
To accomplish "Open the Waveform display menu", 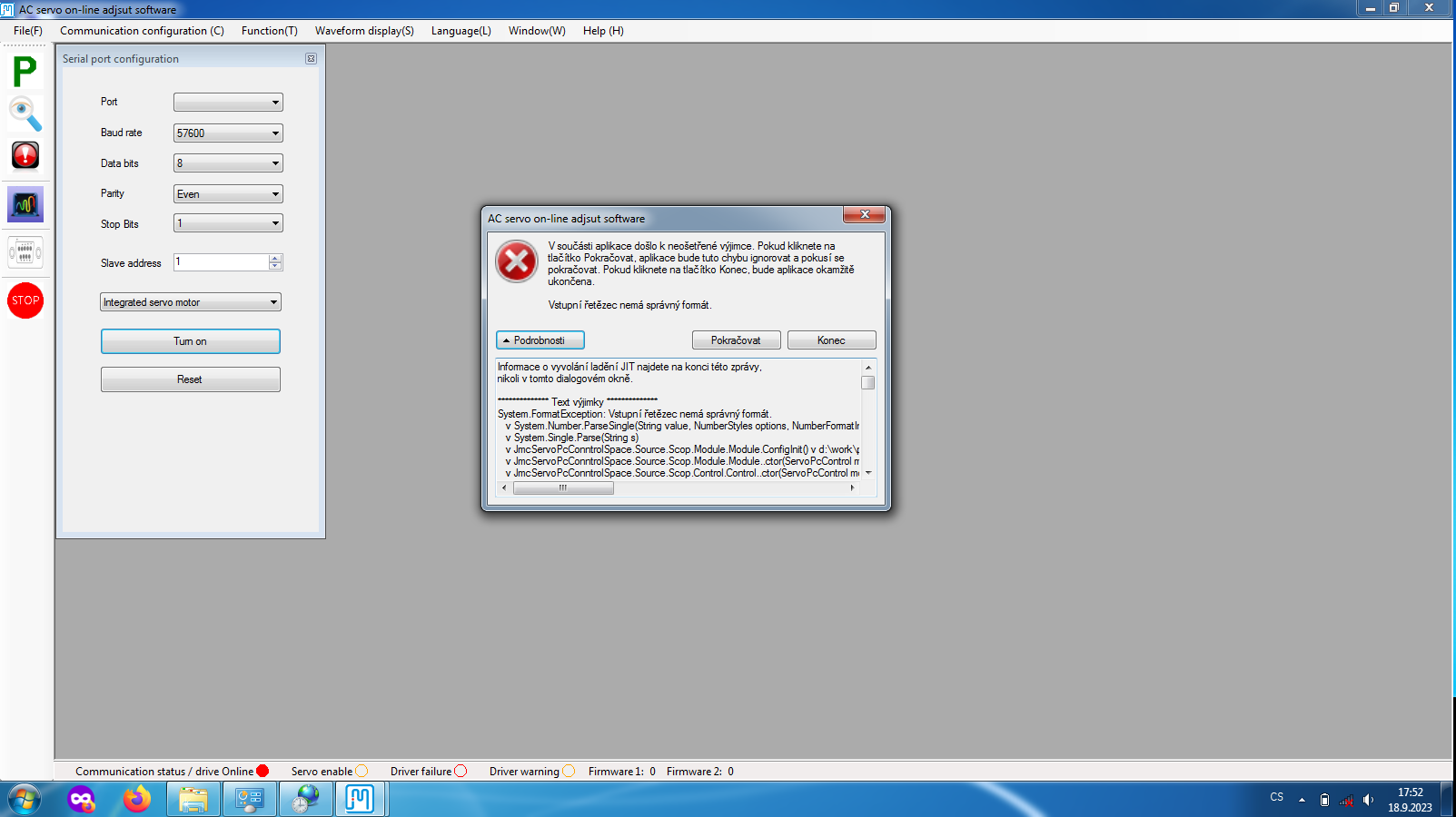I will (x=364, y=31).
